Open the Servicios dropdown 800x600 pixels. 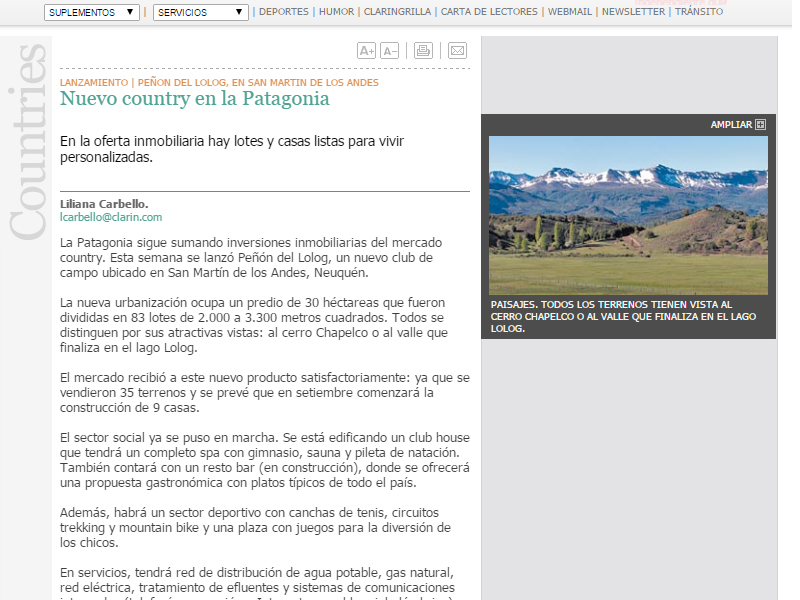pyautogui.click(x=201, y=12)
